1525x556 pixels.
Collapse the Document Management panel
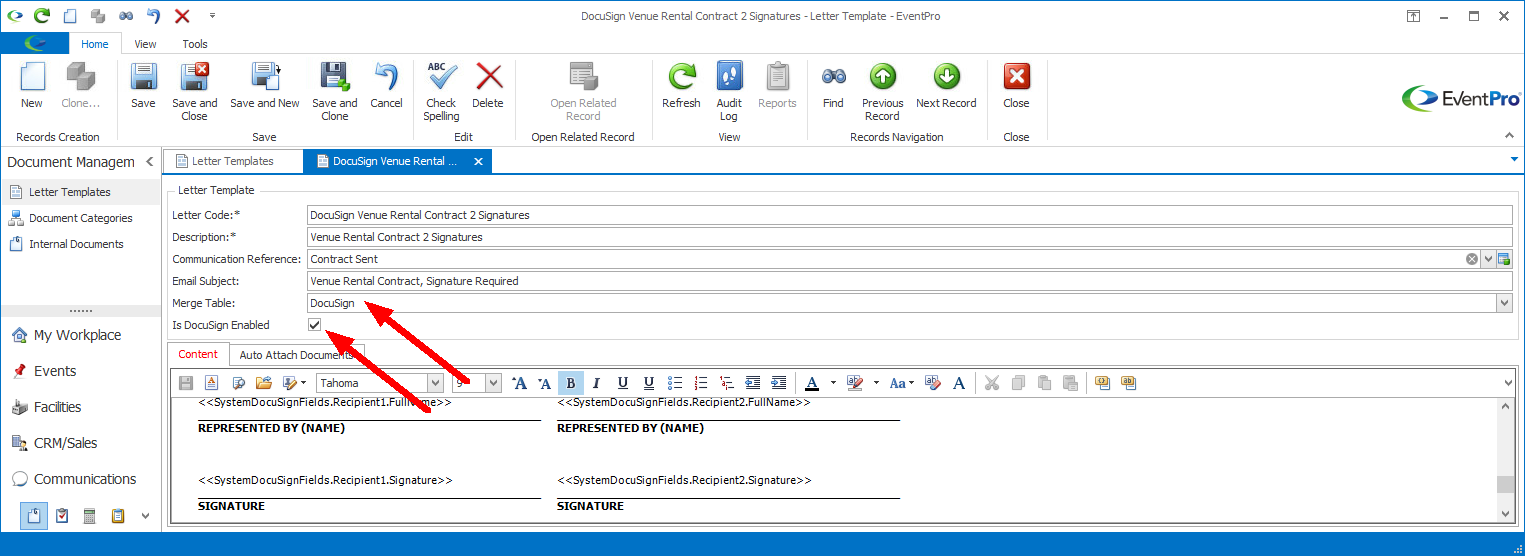click(149, 162)
